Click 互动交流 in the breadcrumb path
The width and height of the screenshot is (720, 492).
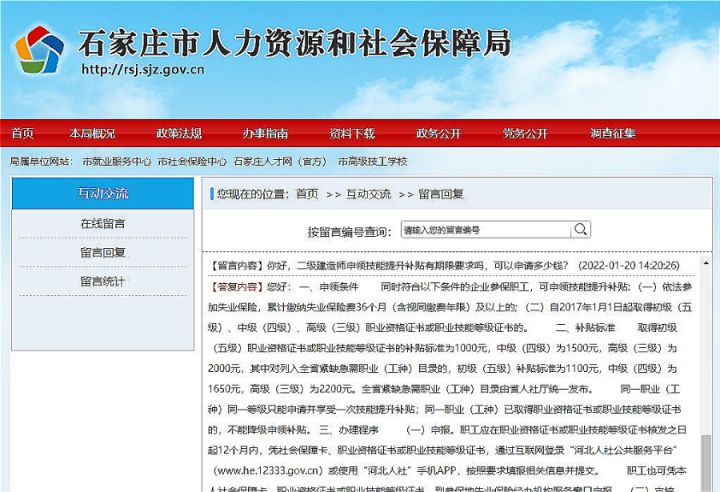pos(370,194)
